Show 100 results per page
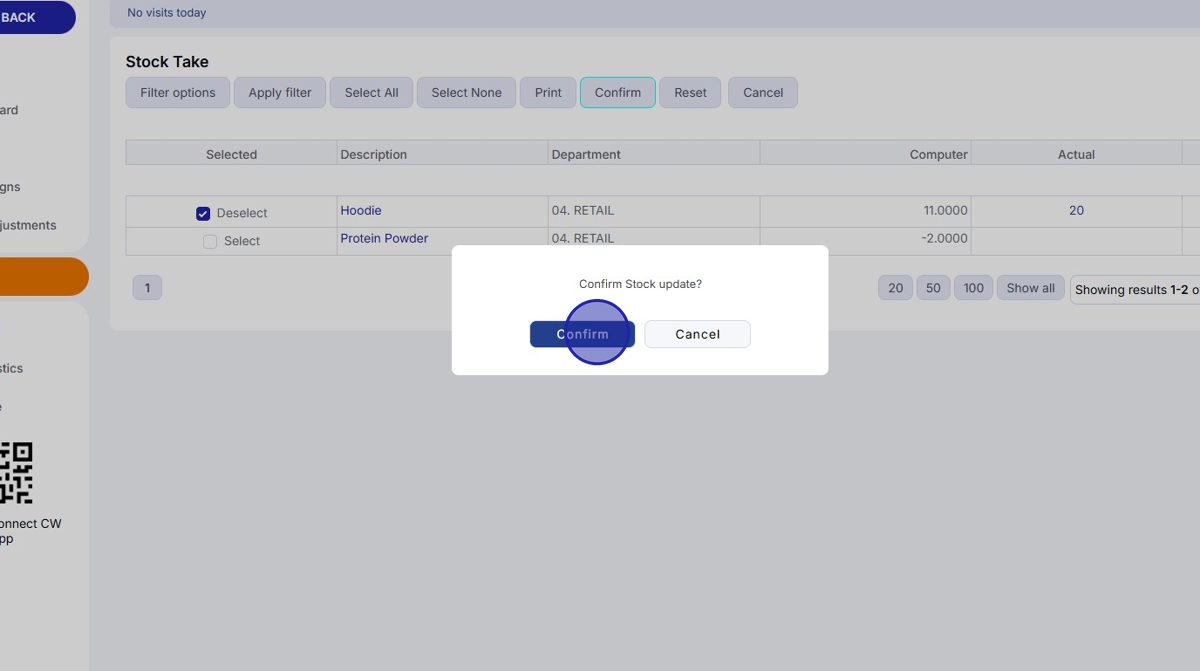This screenshot has height=671, width=1200. tap(974, 288)
